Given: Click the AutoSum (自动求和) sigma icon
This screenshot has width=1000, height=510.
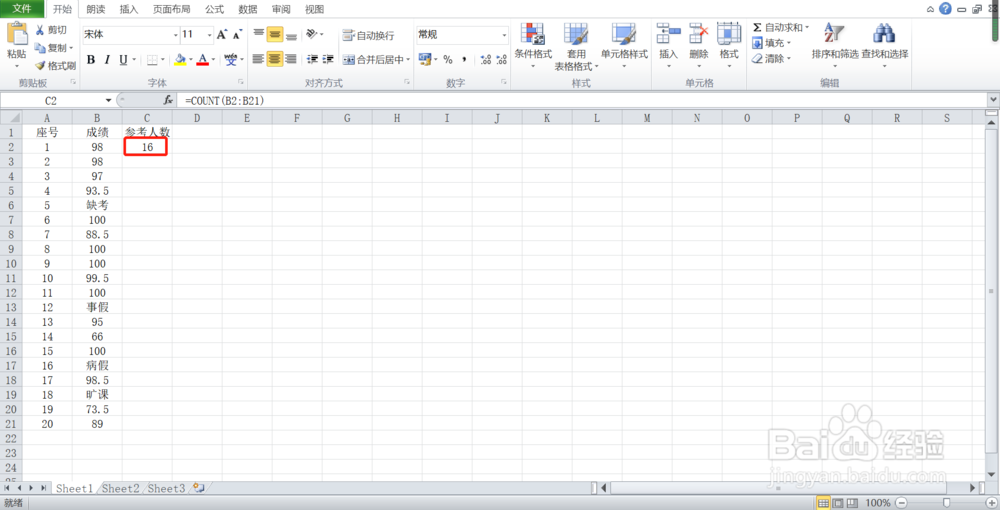Looking at the screenshot, I should click(x=757, y=27).
